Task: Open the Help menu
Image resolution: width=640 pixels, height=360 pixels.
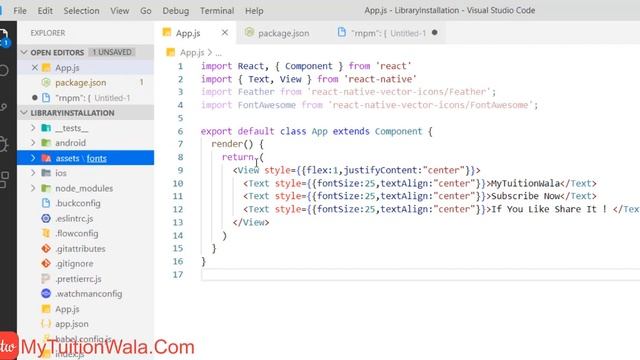Action: (254, 11)
